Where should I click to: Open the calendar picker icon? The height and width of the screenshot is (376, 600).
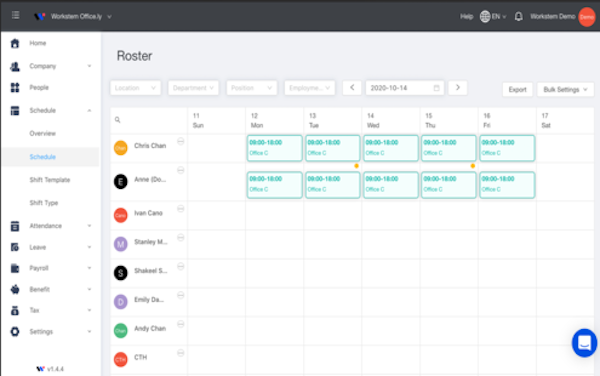(436, 88)
